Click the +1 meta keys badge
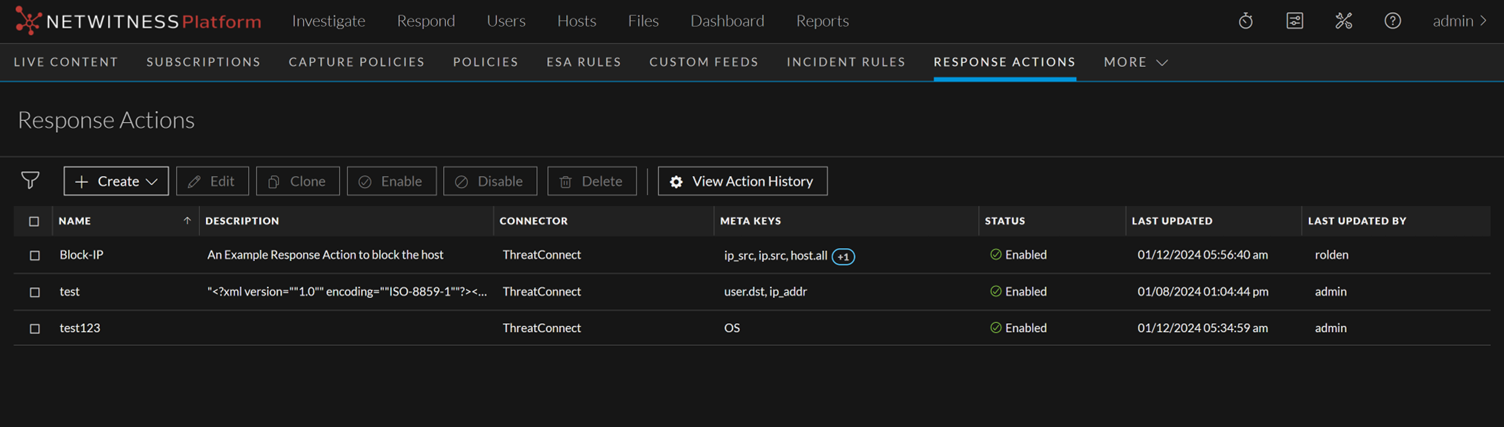Image resolution: width=1504 pixels, height=427 pixels. (843, 257)
